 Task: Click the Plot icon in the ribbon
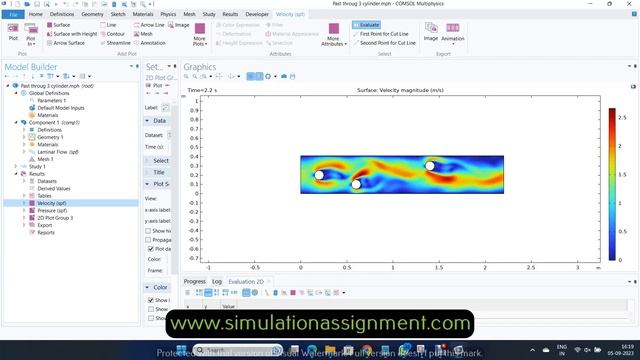13,32
